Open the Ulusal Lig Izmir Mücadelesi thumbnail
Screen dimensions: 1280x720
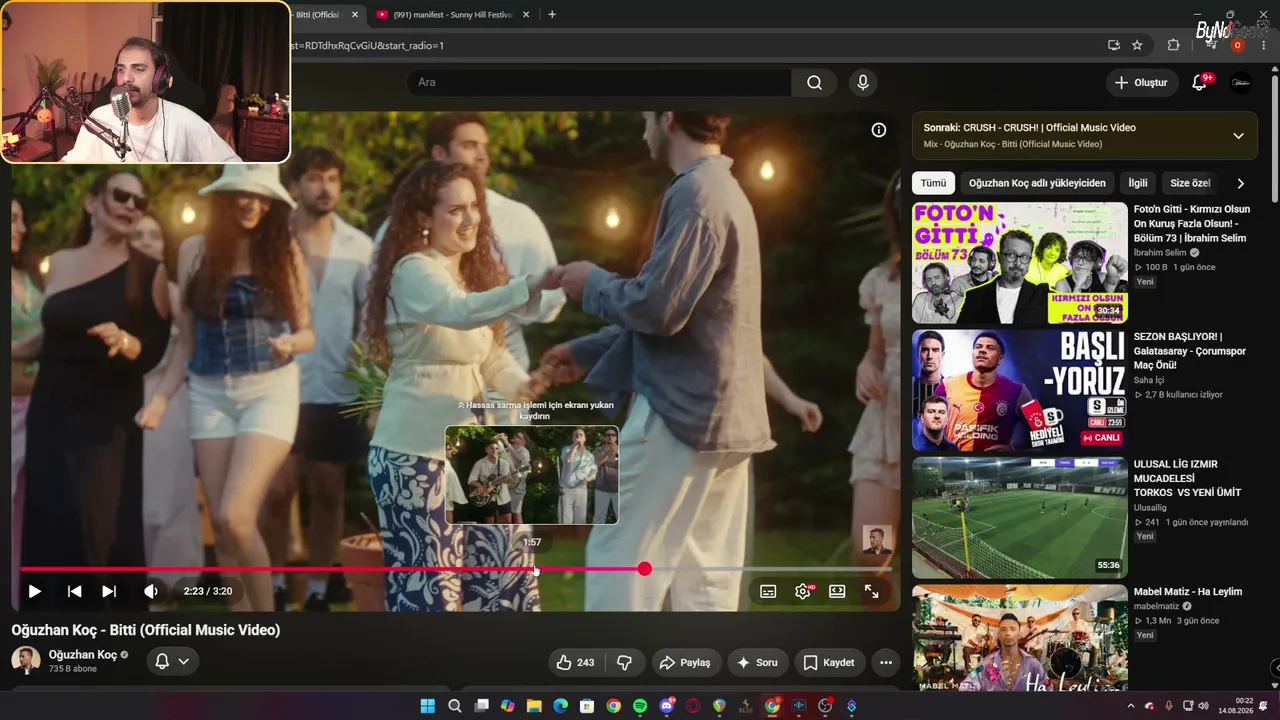pos(1019,518)
